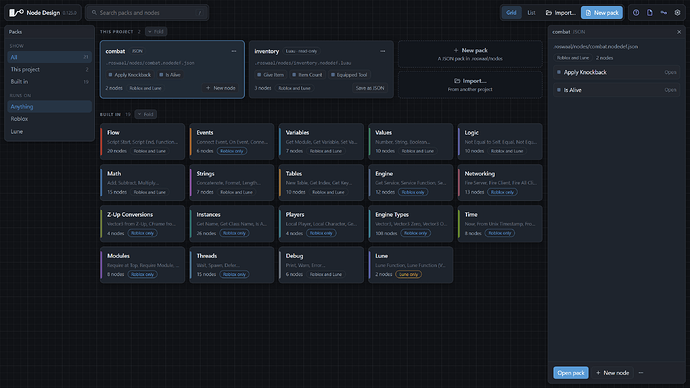Select Lune under Runs On
Screen dimensions: 690x388
pos(49,132)
